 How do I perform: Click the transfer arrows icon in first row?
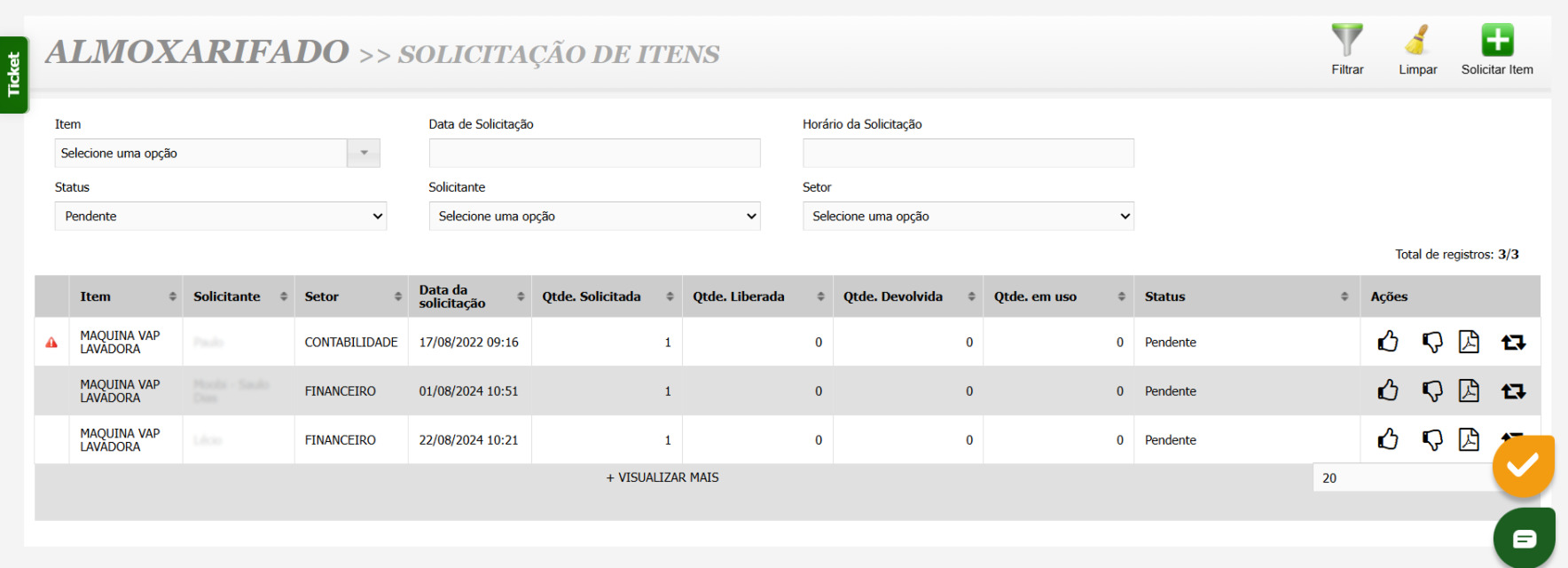click(x=1513, y=342)
